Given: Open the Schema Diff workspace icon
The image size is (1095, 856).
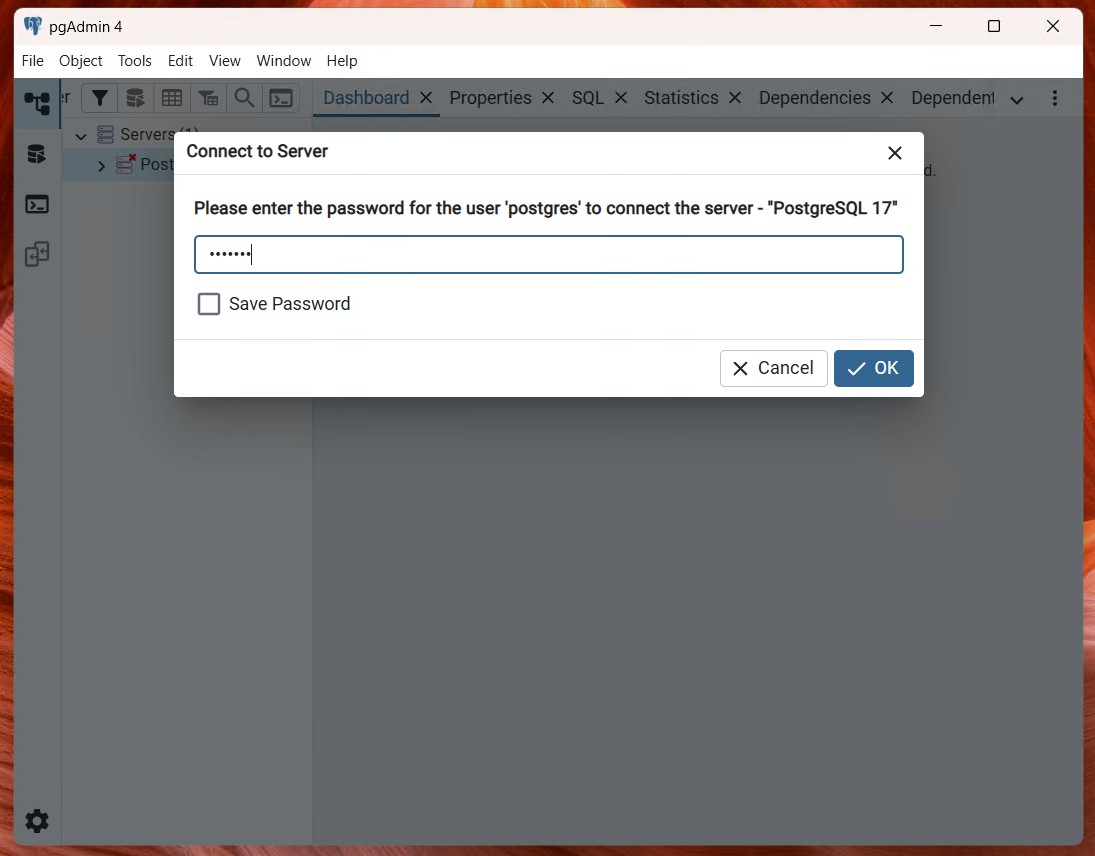Looking at the screenshot, I should (37, 254).
